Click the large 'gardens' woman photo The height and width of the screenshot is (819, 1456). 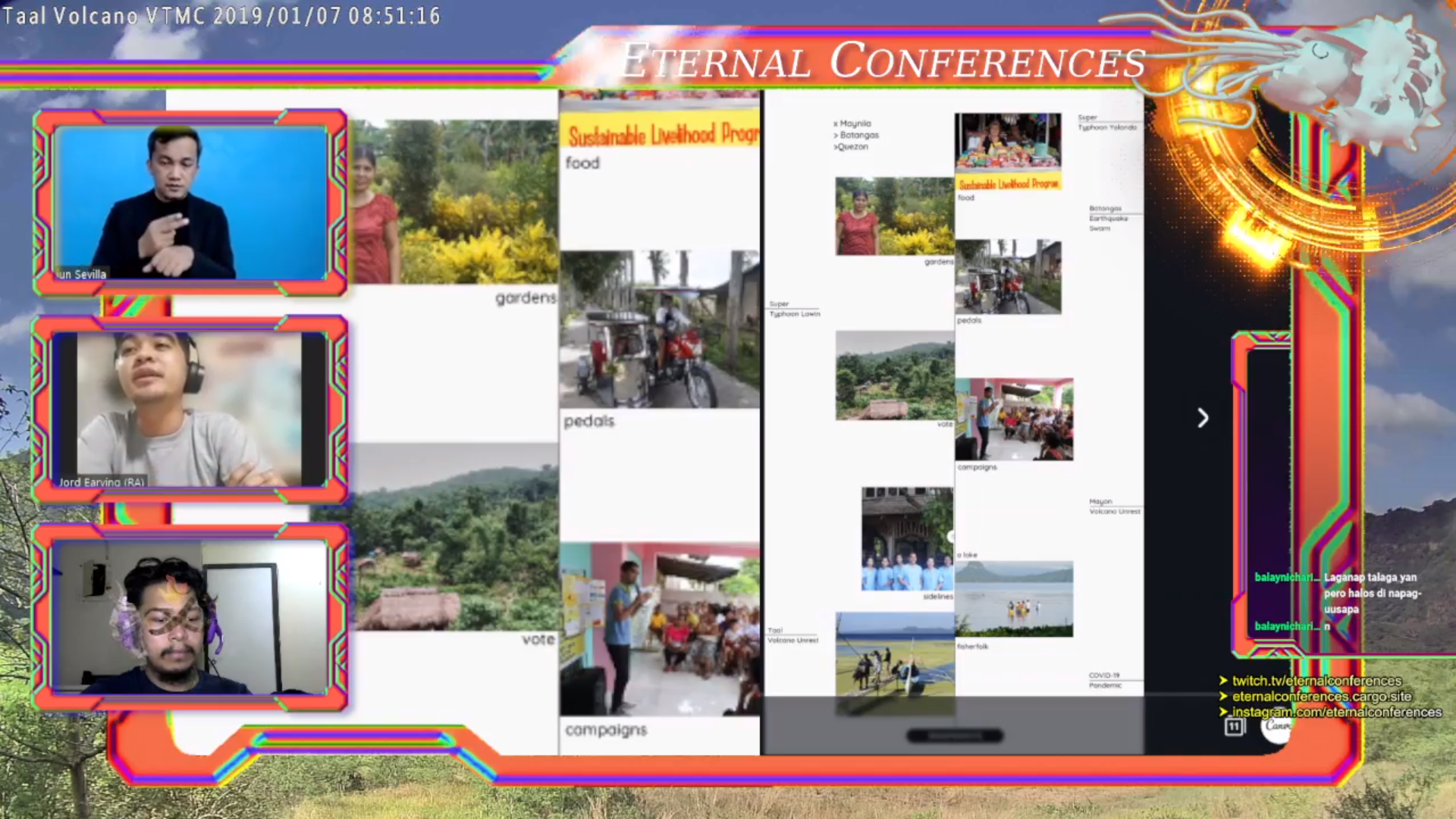pos(455,202)
